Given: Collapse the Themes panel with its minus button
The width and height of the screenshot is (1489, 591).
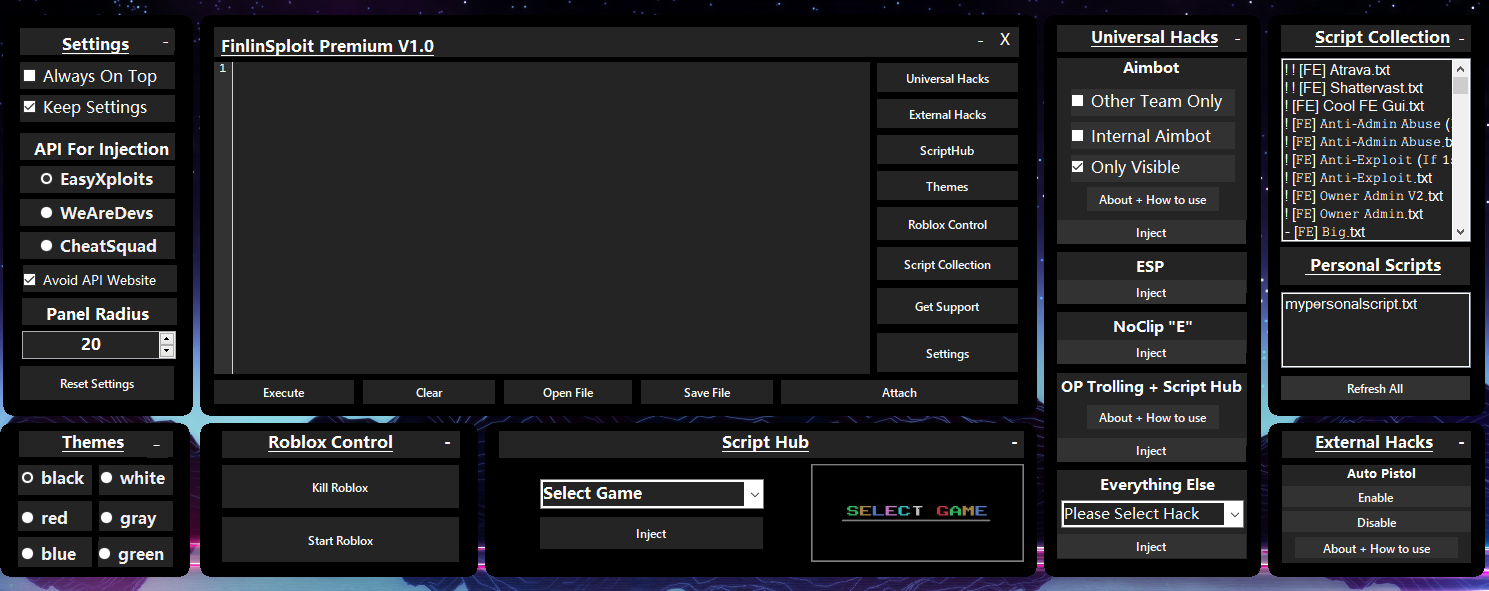Looking at the screenshot, I should 156,443.
